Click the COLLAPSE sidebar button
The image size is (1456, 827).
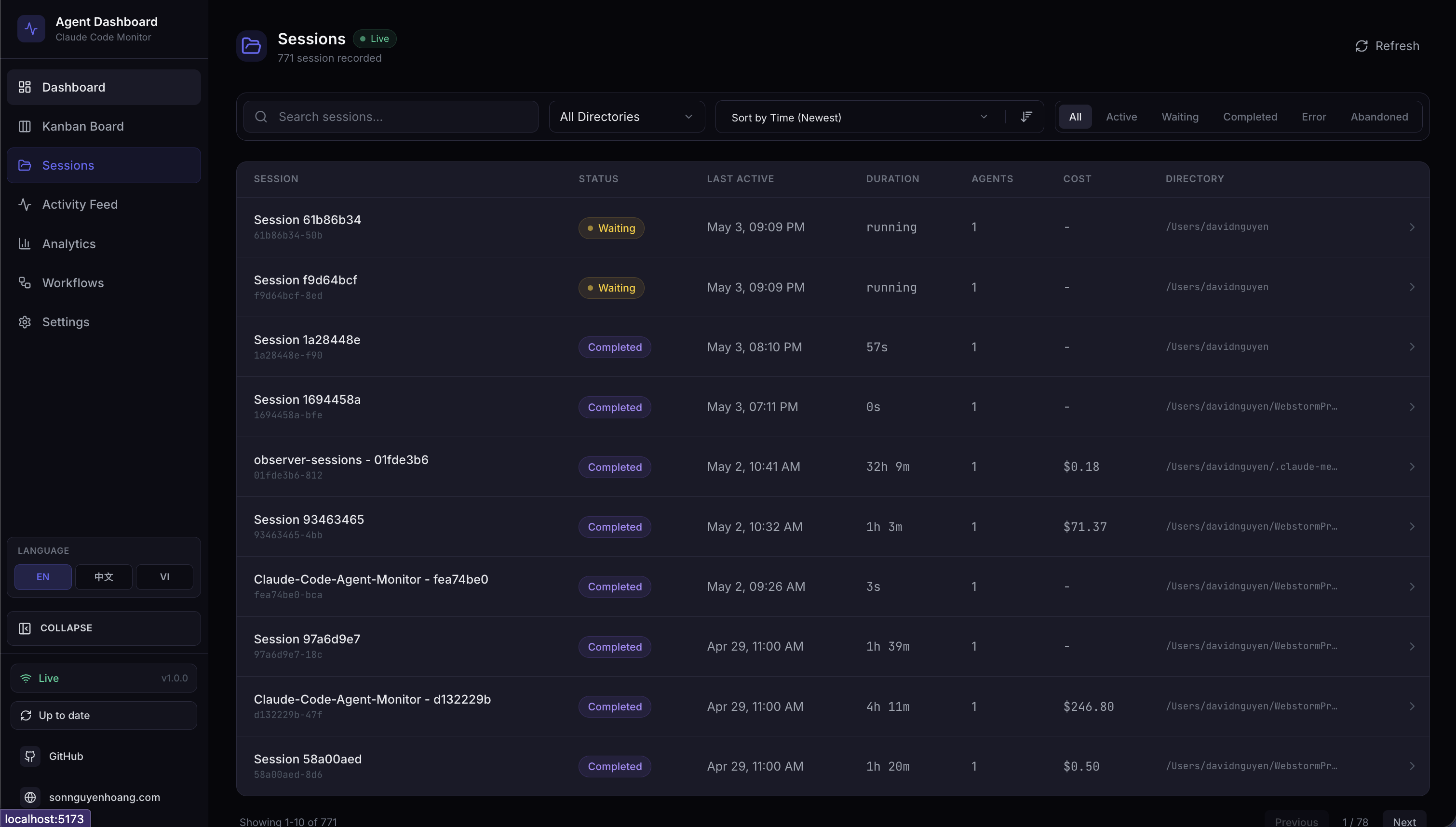(x=104, y=628)
